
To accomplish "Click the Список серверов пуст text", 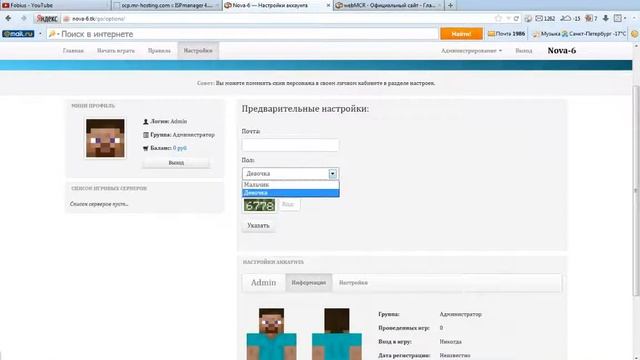I will (x=99, y=204).
